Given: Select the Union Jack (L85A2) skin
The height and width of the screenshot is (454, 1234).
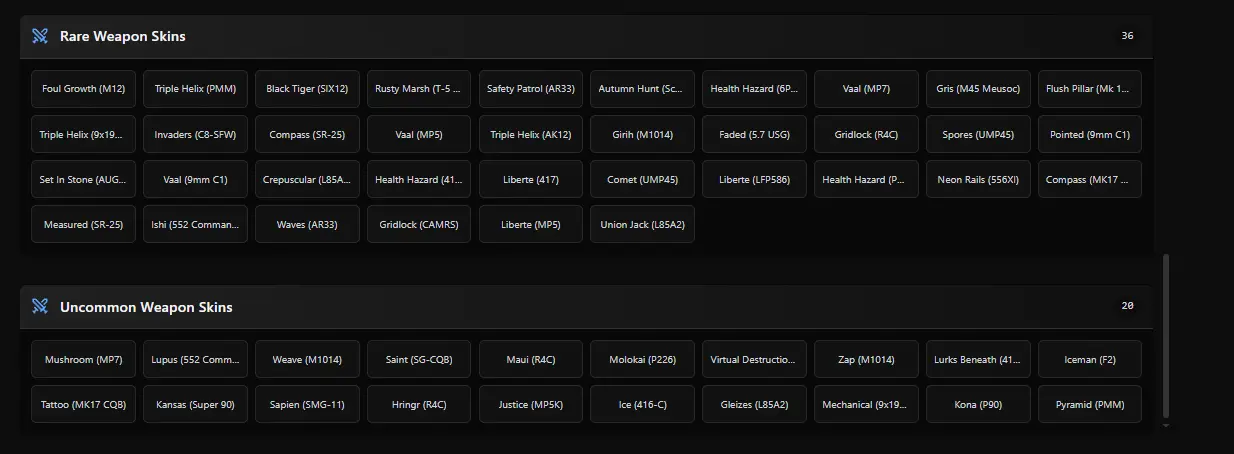Looking at the screenshot, I should pos(642,225).
